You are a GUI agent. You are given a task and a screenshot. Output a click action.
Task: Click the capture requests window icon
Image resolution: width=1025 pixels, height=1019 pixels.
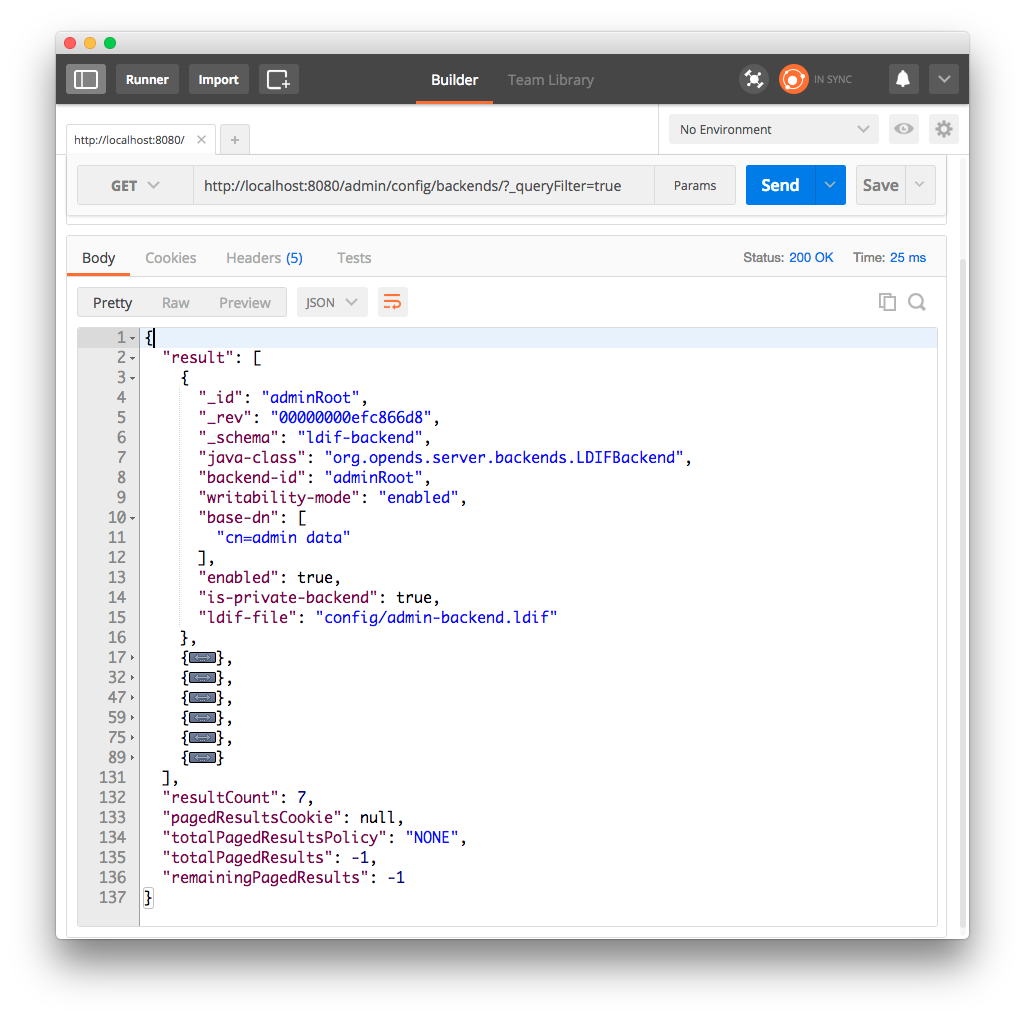pos(278,78)
